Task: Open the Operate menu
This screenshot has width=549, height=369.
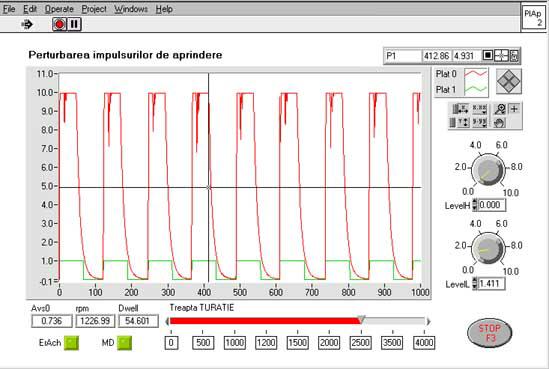Action: 59,9
